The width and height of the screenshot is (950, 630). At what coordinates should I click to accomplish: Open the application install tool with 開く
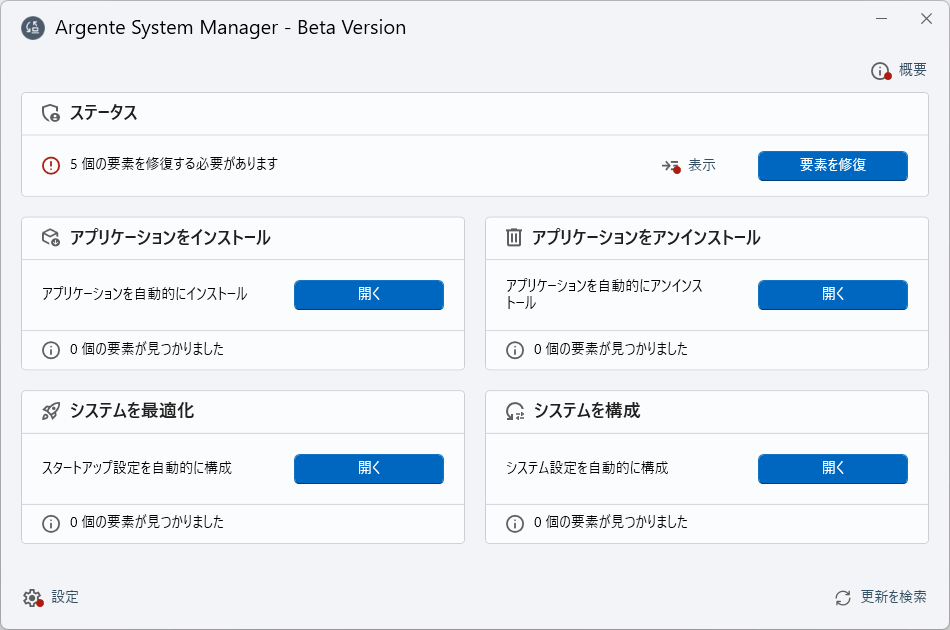368,295
